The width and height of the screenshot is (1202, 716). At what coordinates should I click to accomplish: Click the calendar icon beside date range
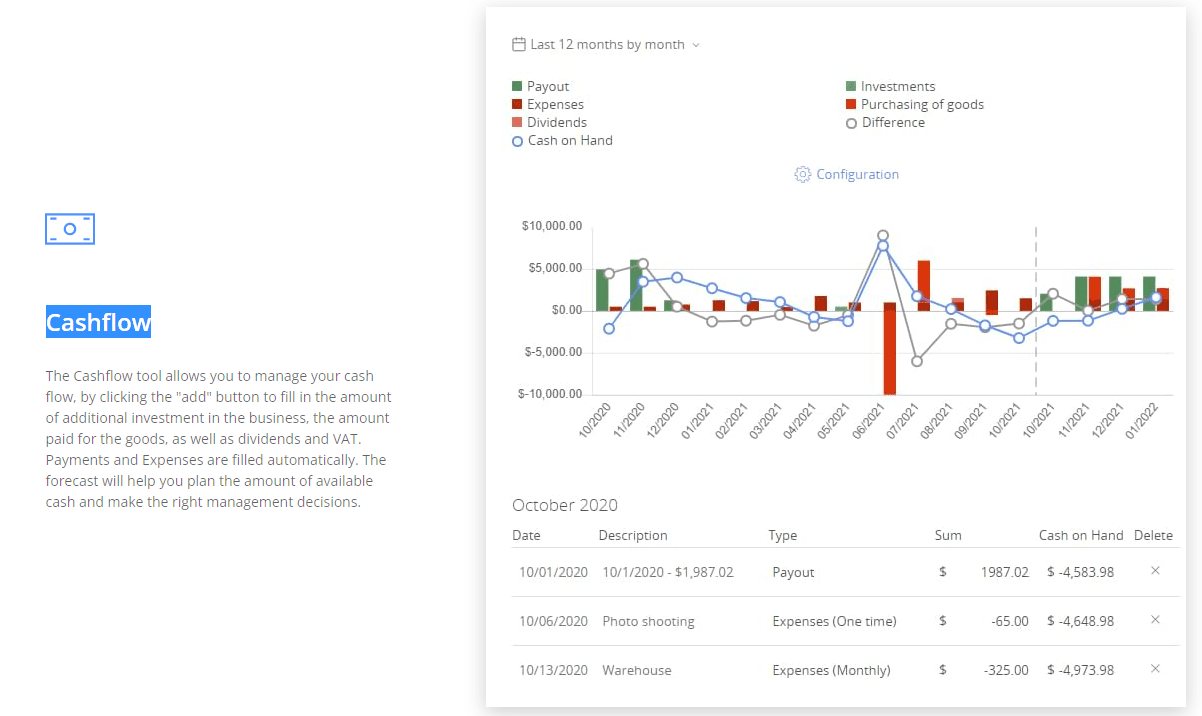(x=518, y=44)
